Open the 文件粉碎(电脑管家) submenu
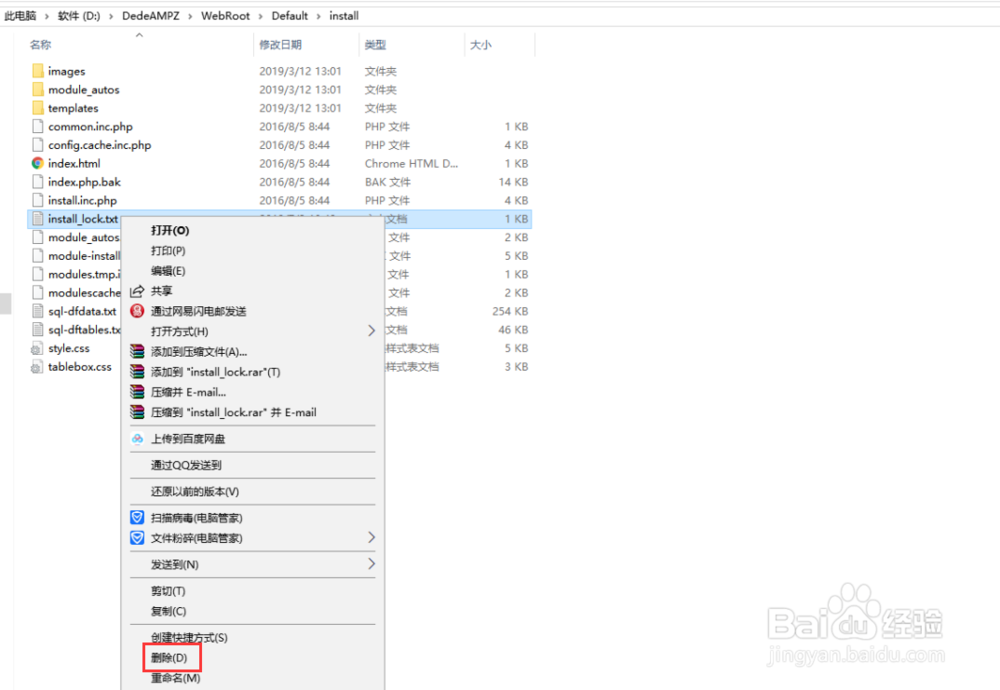This screenshot has height=690, width=1000. [370, 538]
